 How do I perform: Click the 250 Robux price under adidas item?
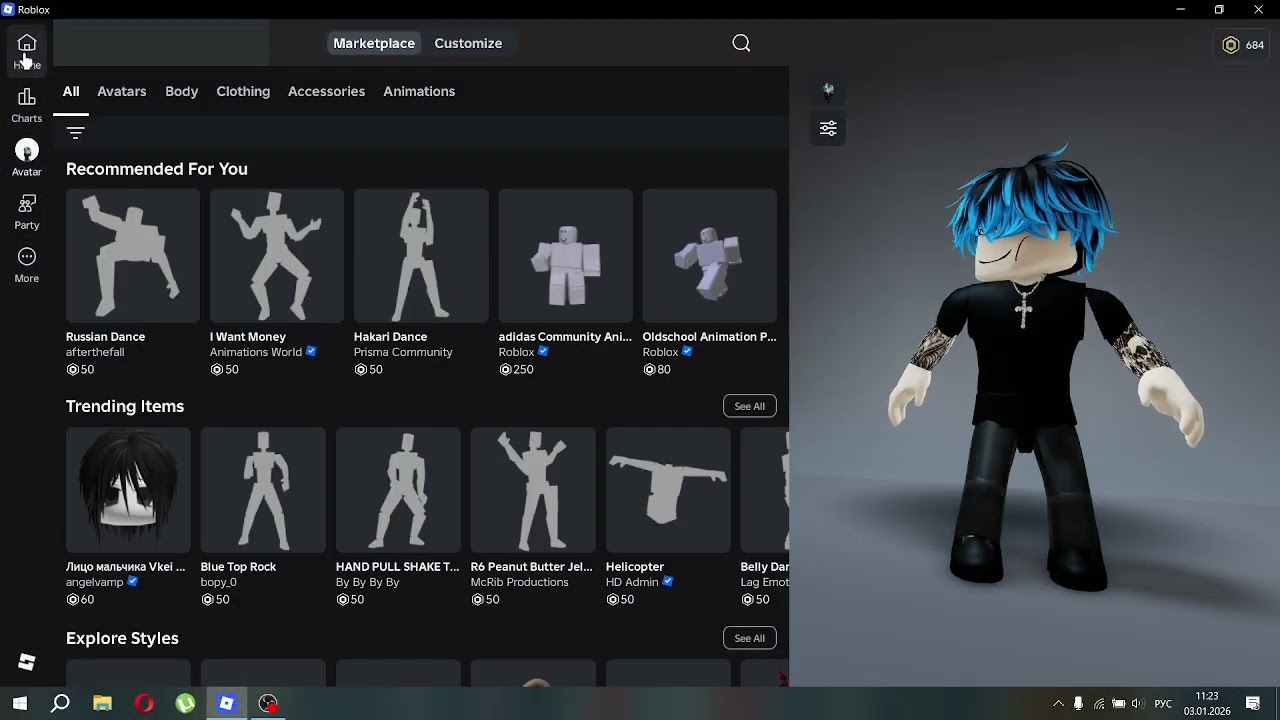pyautogui.click(x=516, y=370)
